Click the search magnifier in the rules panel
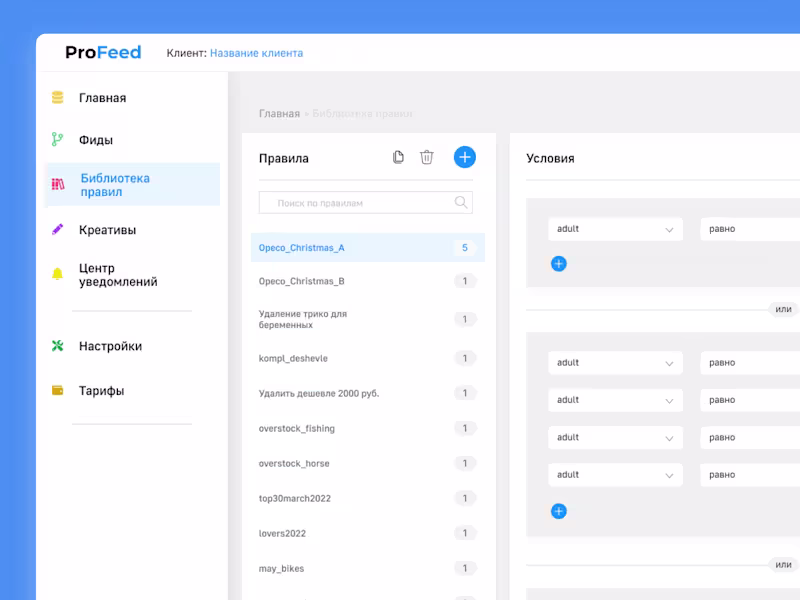Screen dimensions: 800x600 pyautogui.click(x=461, y=202)
